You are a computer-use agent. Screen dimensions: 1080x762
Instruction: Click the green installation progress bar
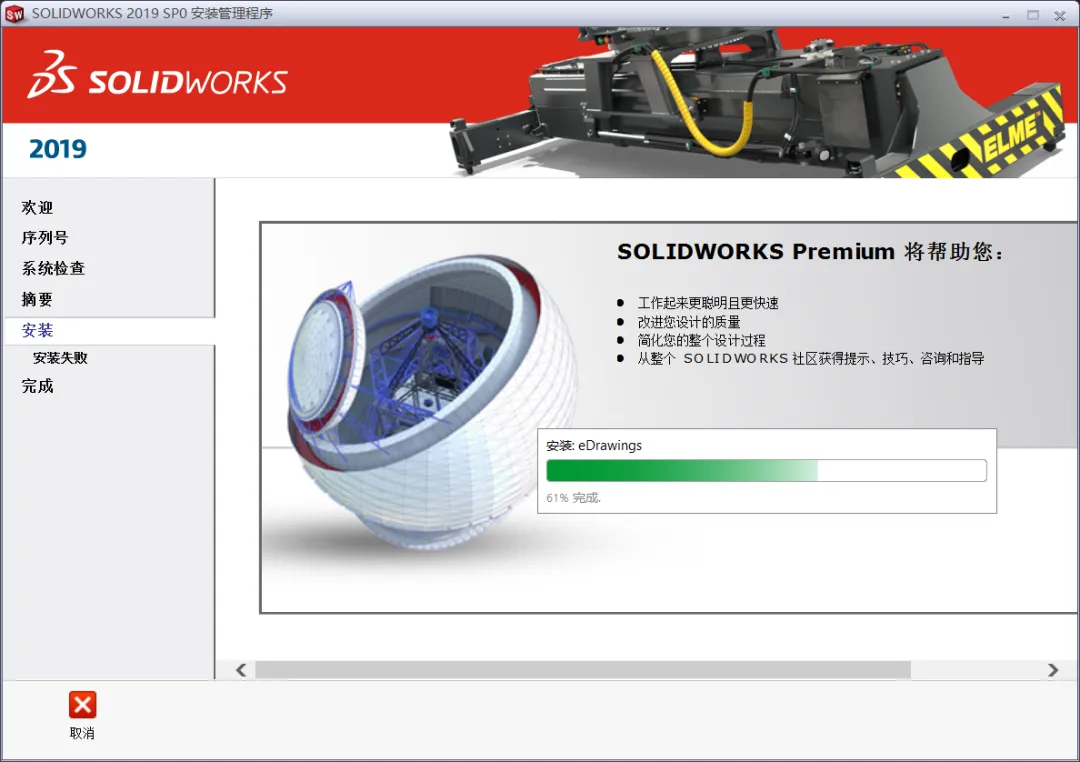pyautogui.click(x=767, y=471)
